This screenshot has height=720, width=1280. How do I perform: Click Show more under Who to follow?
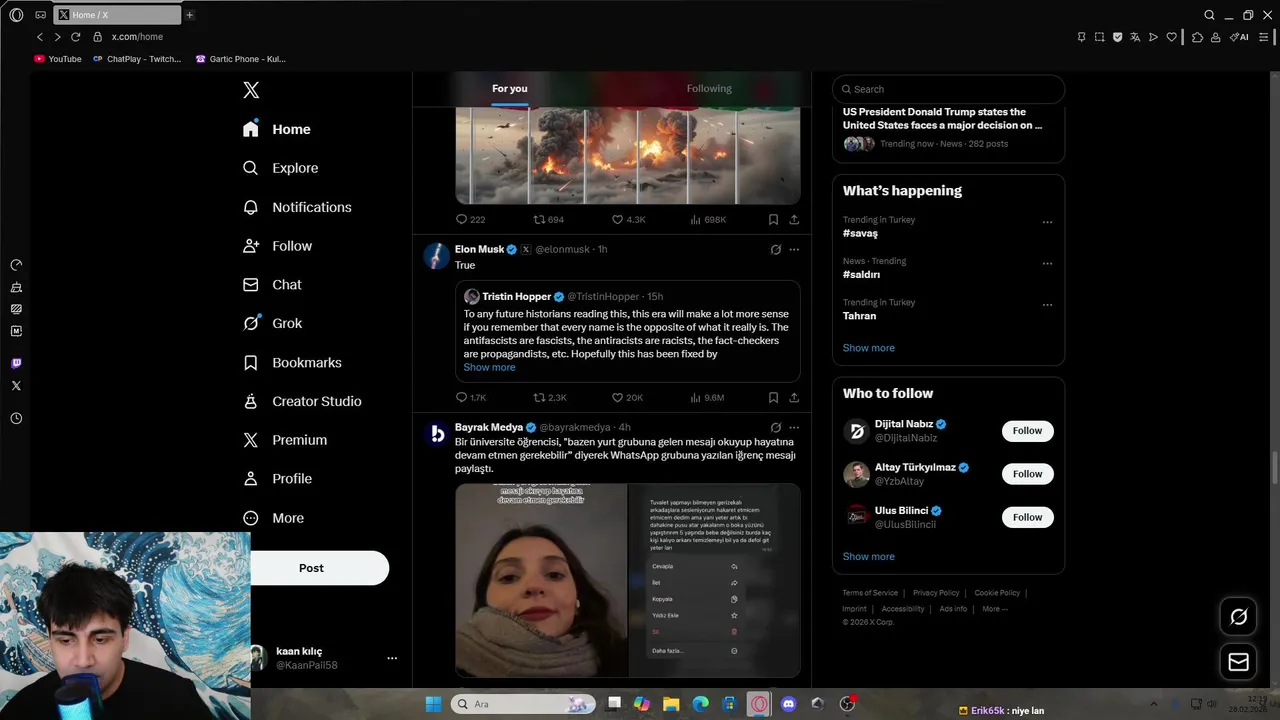click(868, 556)
